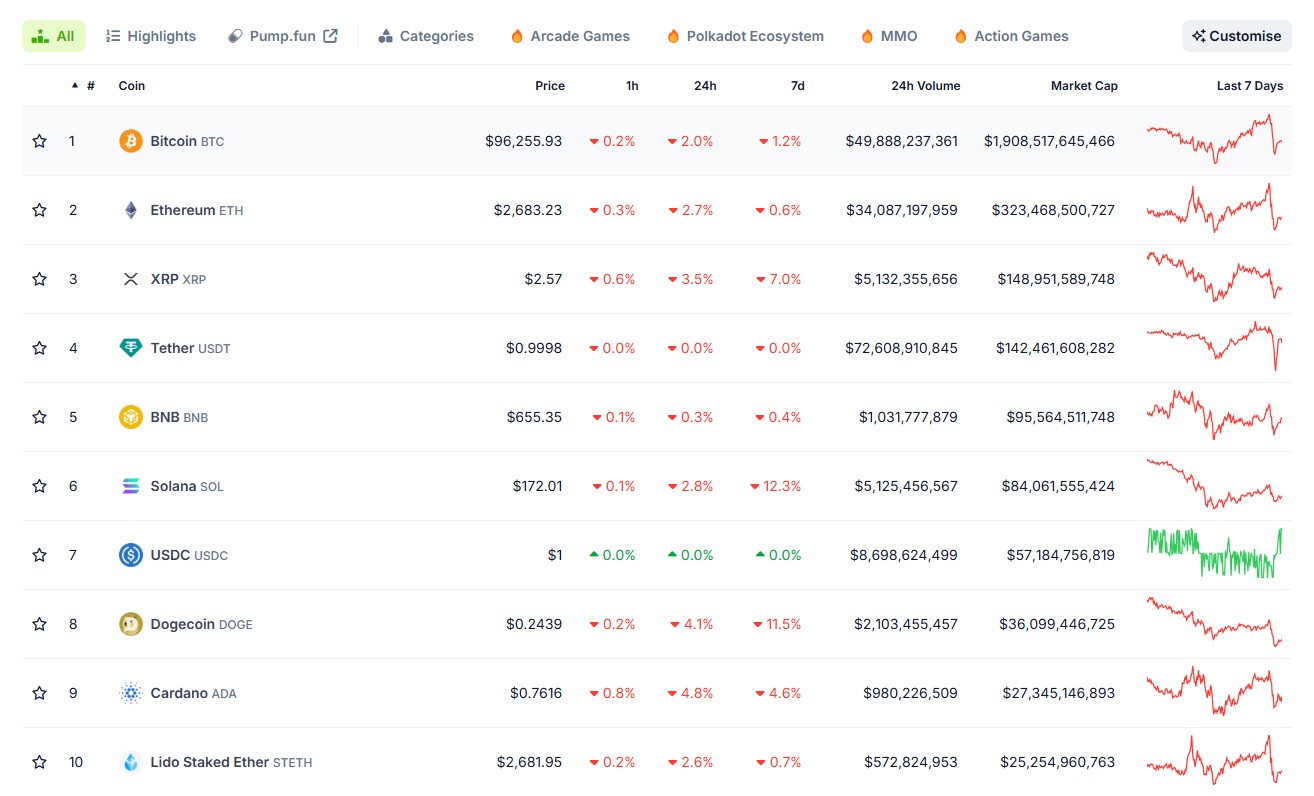Open the BNB coin name link
Image resolution: width=1314 pixels, height=796 pixels.
coord(179,417)
